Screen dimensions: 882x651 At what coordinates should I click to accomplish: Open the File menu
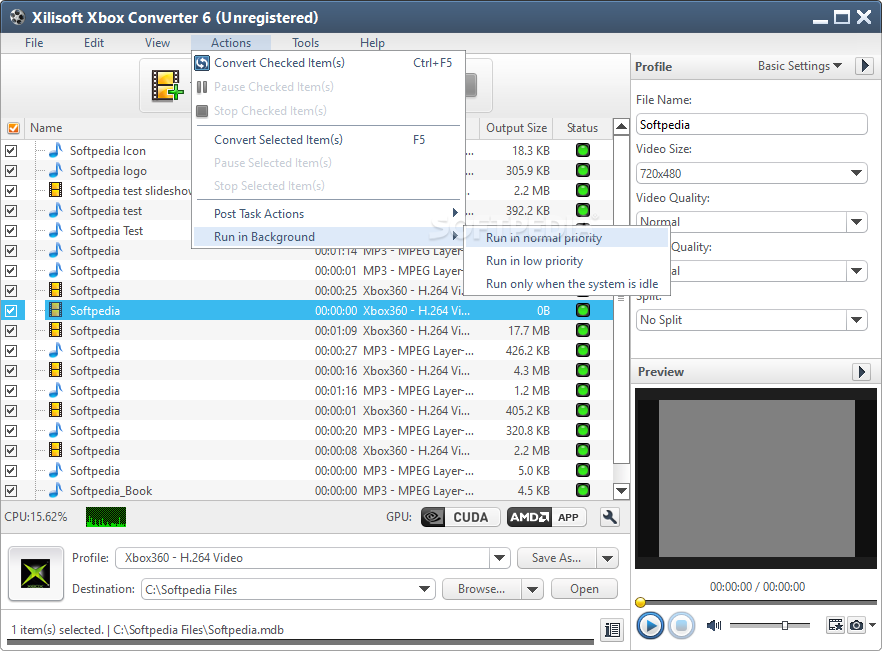click(x=34, y=43)
